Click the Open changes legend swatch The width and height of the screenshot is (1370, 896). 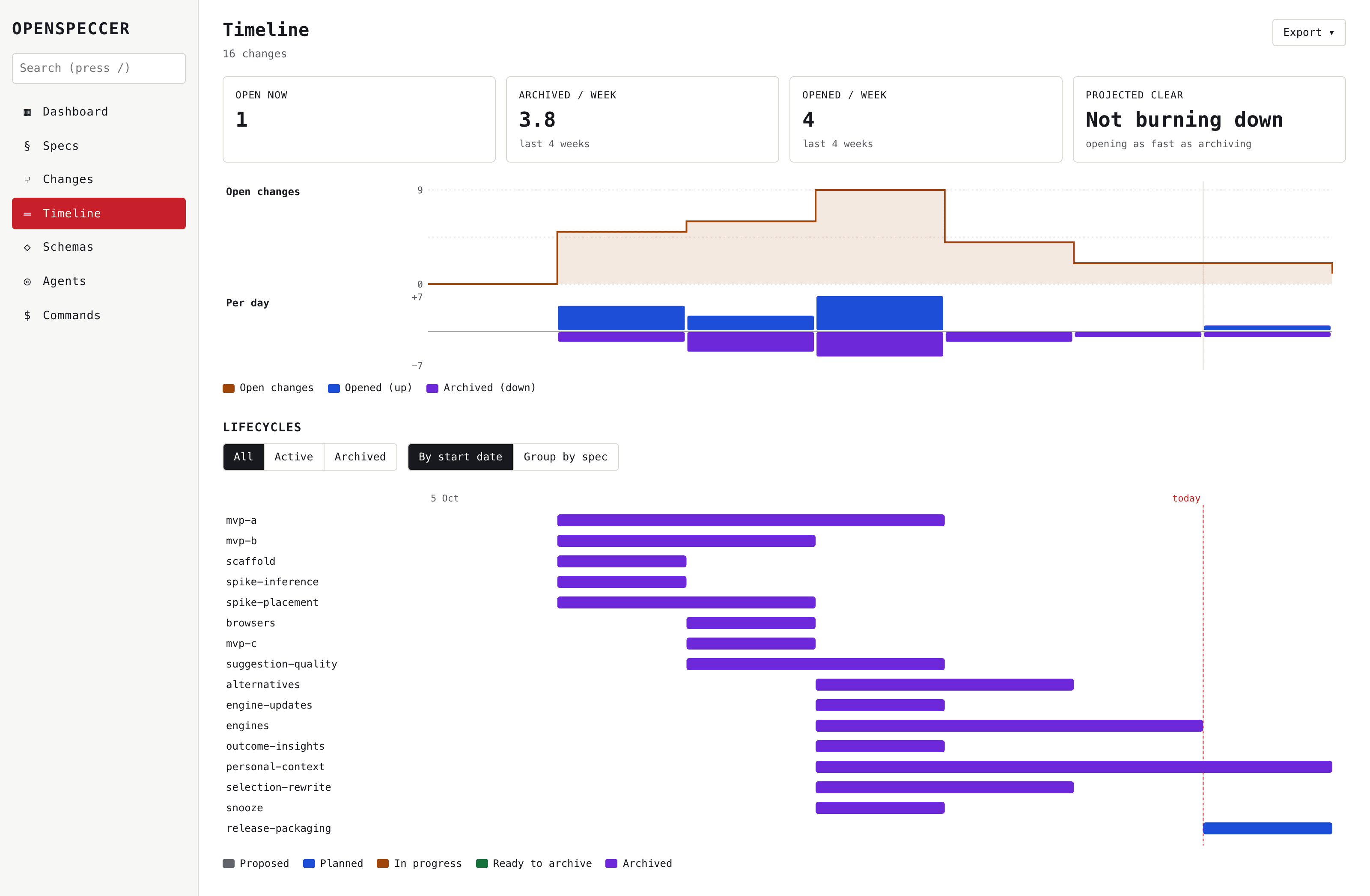tap(229, 389)
